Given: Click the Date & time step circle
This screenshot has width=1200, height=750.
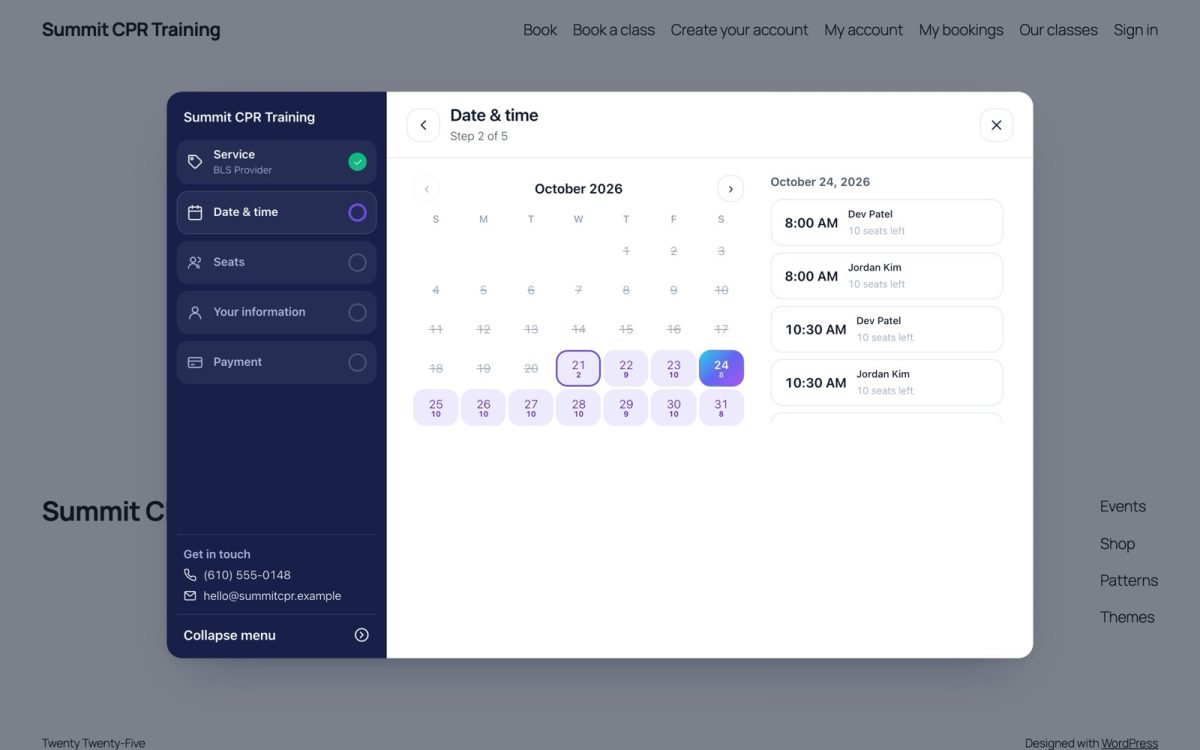Looking at the screenshot, I should click(357, 212).
